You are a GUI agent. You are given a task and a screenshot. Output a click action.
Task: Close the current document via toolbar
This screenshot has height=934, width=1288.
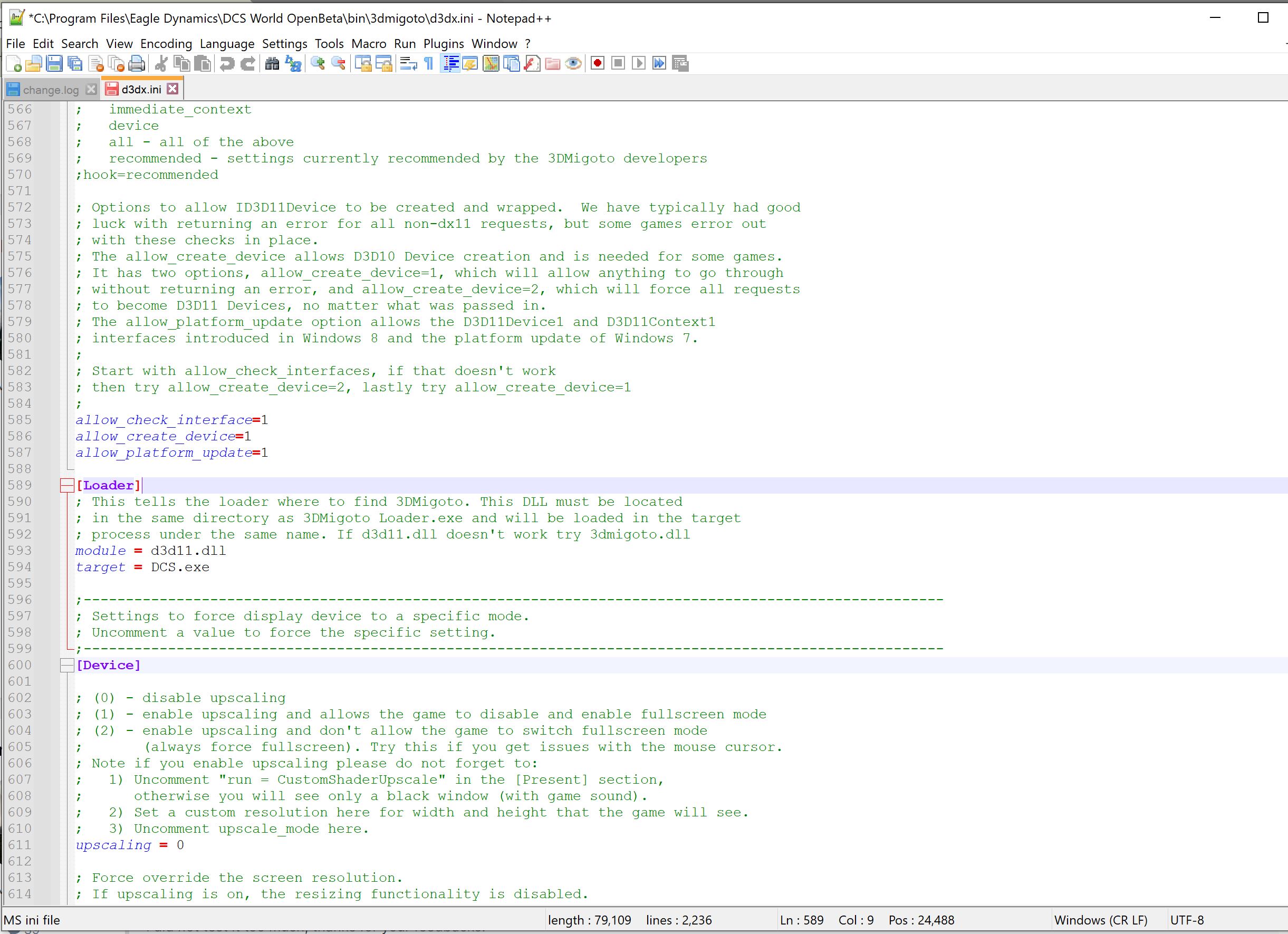(x=96, y=64)
